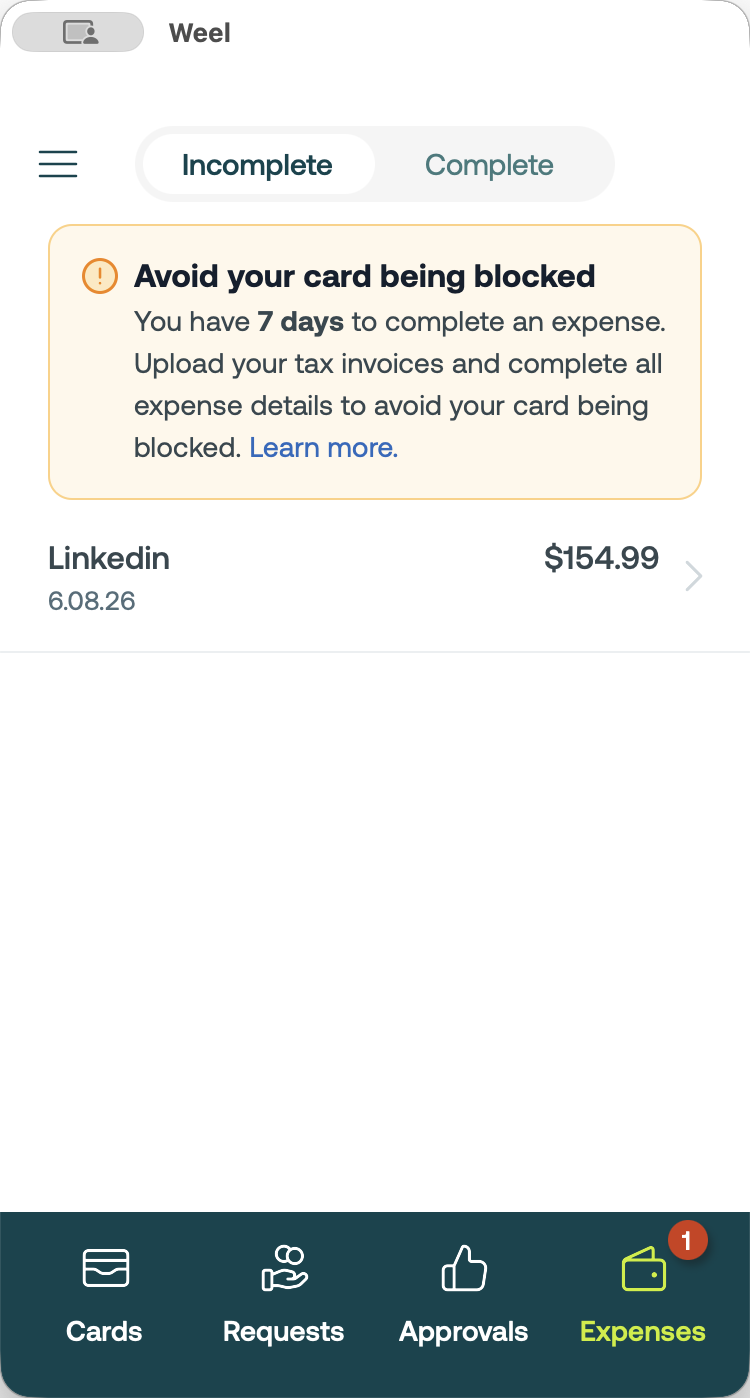The height and width of the screenshot is (1398, 750).
Task: Click the hand-with-coins Requests icon
Action: click(284, 1268)
